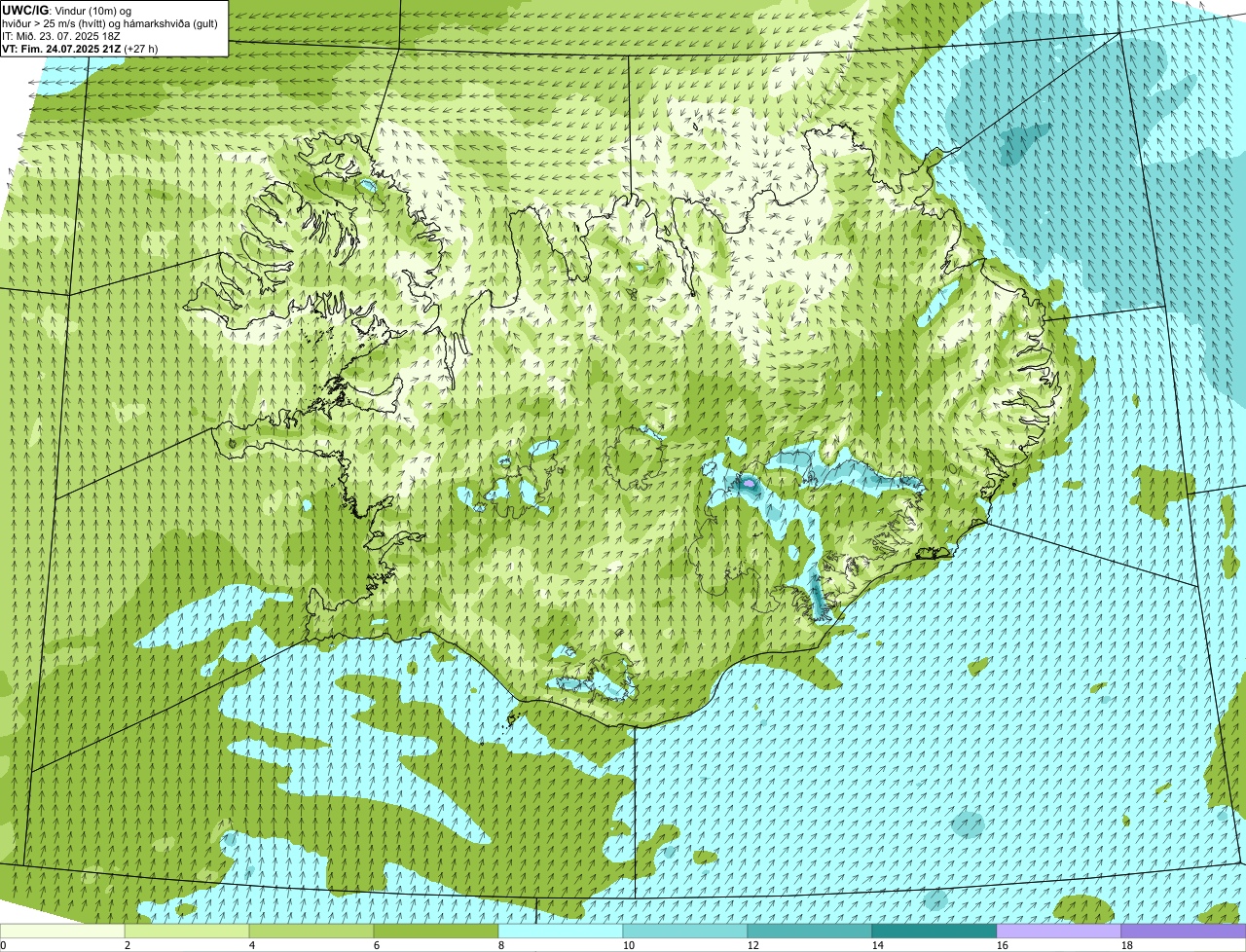Image resolution: width=1246 pixels, height=952 pixels.
Task: Click the light green 2–4 m/s legend swatch
Action: click(187, 931)
